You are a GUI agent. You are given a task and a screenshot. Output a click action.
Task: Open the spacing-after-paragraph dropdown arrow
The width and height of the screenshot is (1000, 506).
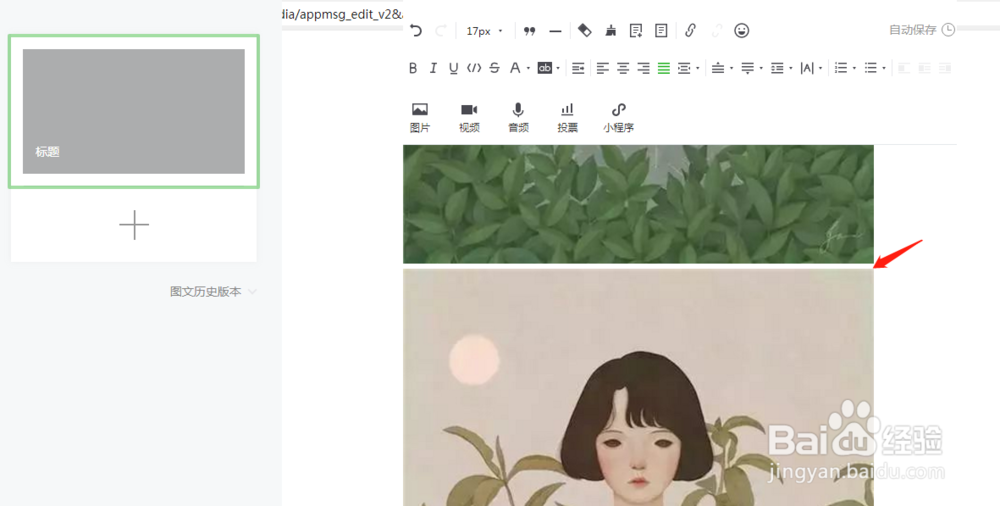[x=761, y=68]
